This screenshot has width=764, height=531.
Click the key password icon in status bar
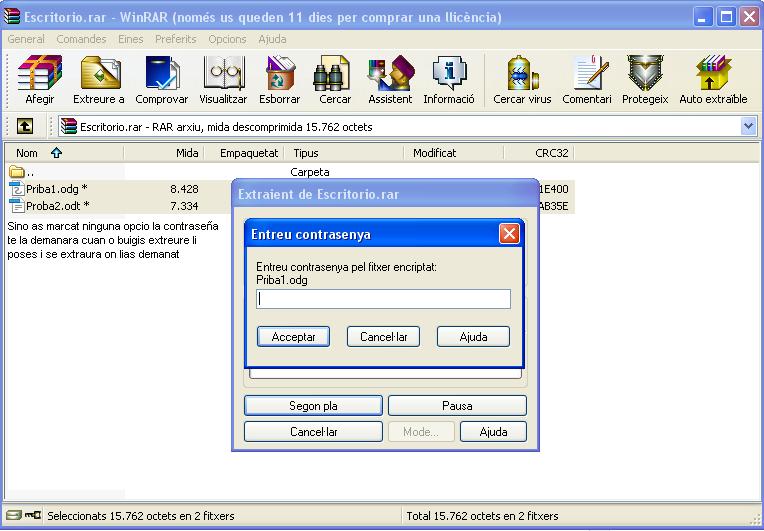(33, 515)
